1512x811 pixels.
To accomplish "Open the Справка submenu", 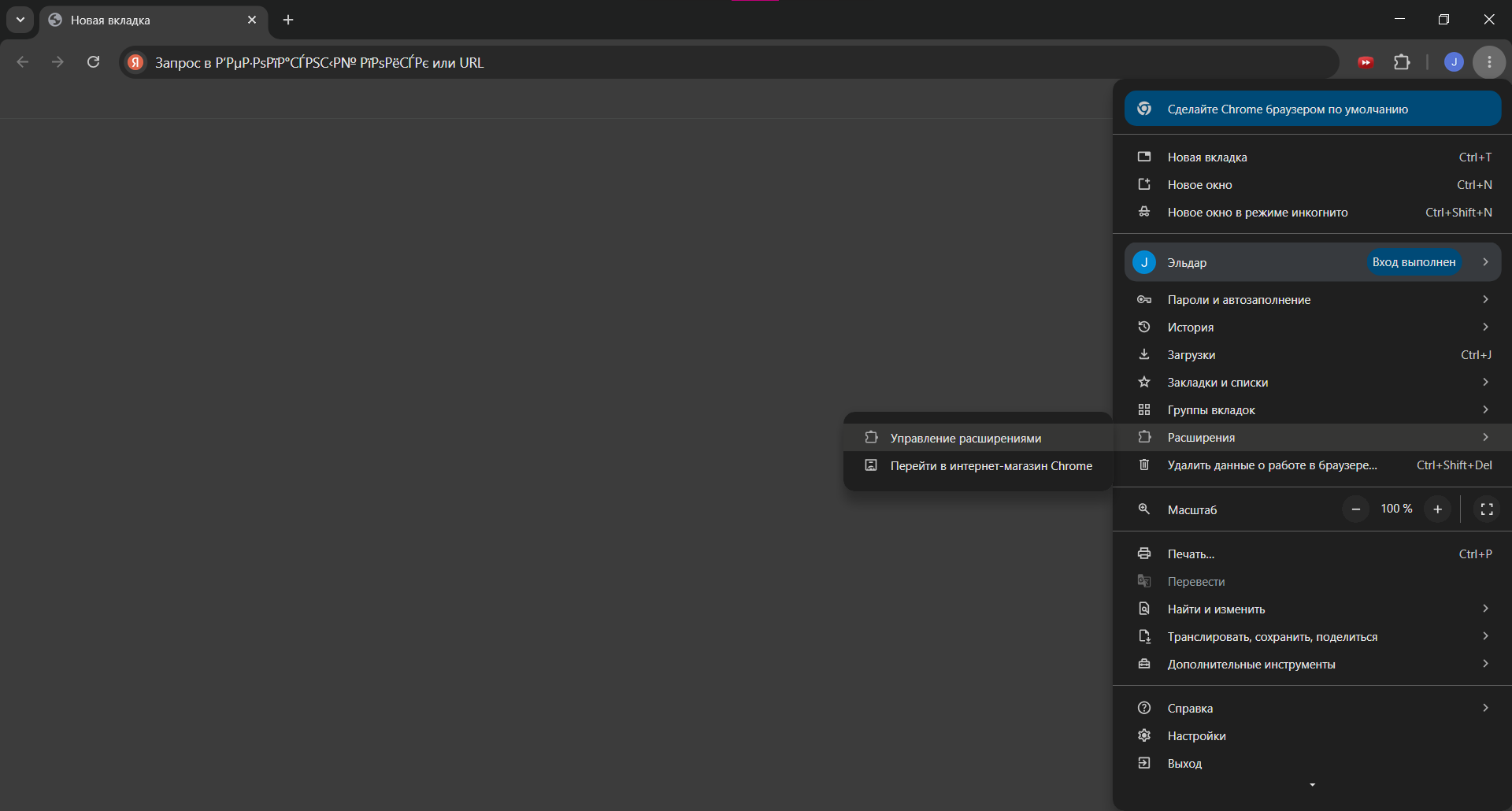I will click(1313, 708).
